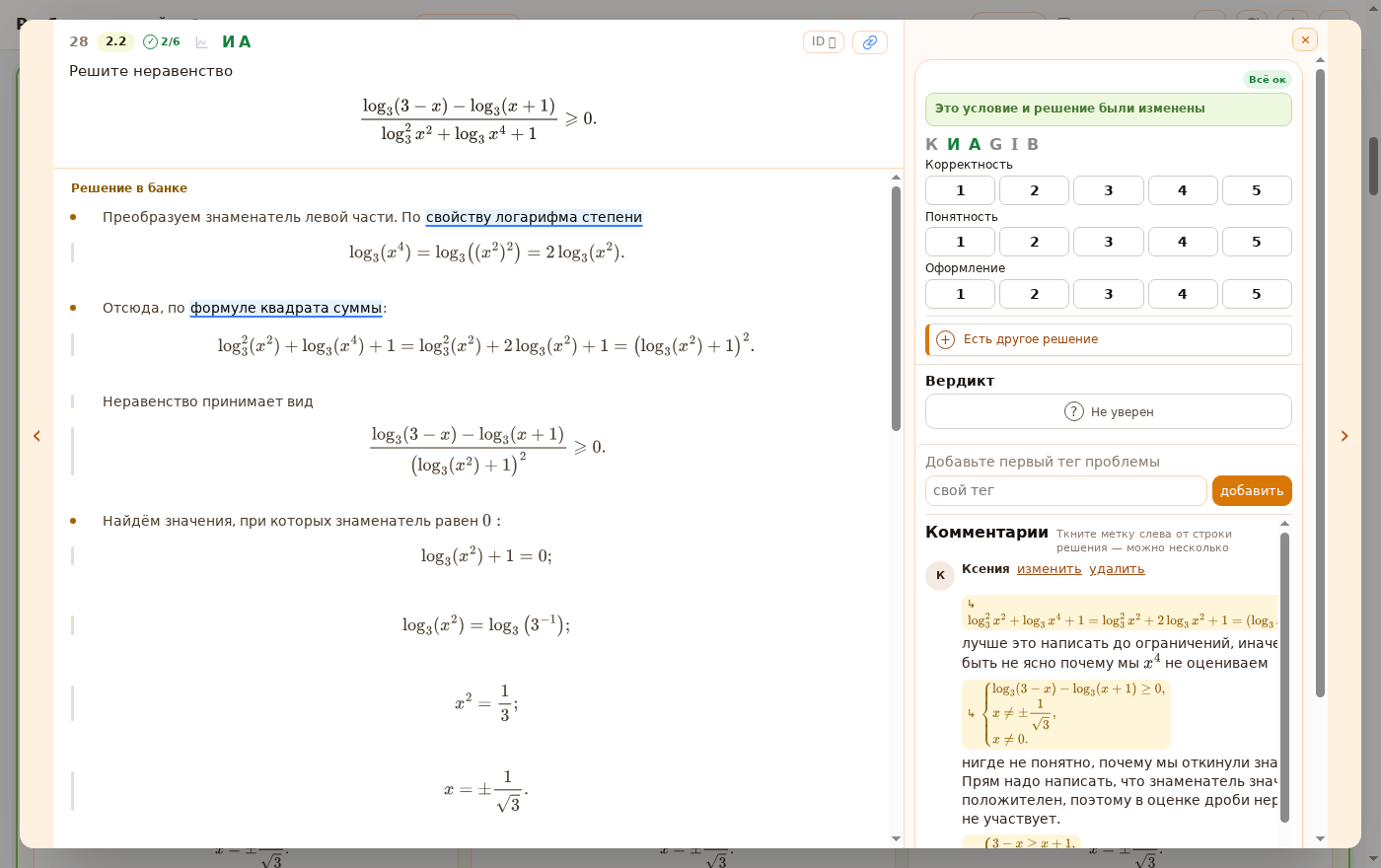Image resolution: width=1381 pixels, height=868 pixels.
Task: Go to previous problem with left arrow
Action: pyautogui.click(x=36, y=436)
